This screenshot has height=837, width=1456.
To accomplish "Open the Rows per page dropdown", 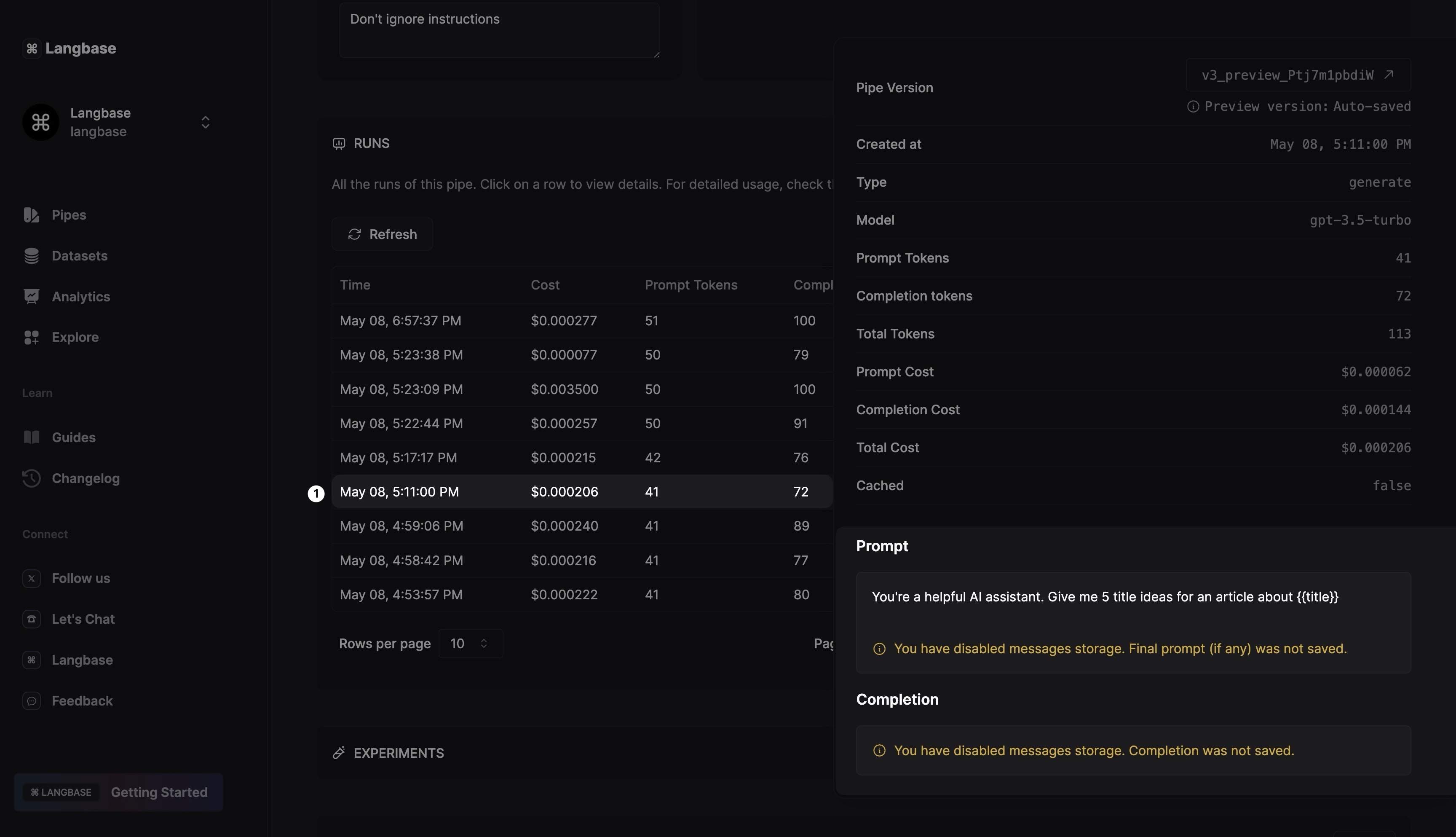I will pos(470,643).
